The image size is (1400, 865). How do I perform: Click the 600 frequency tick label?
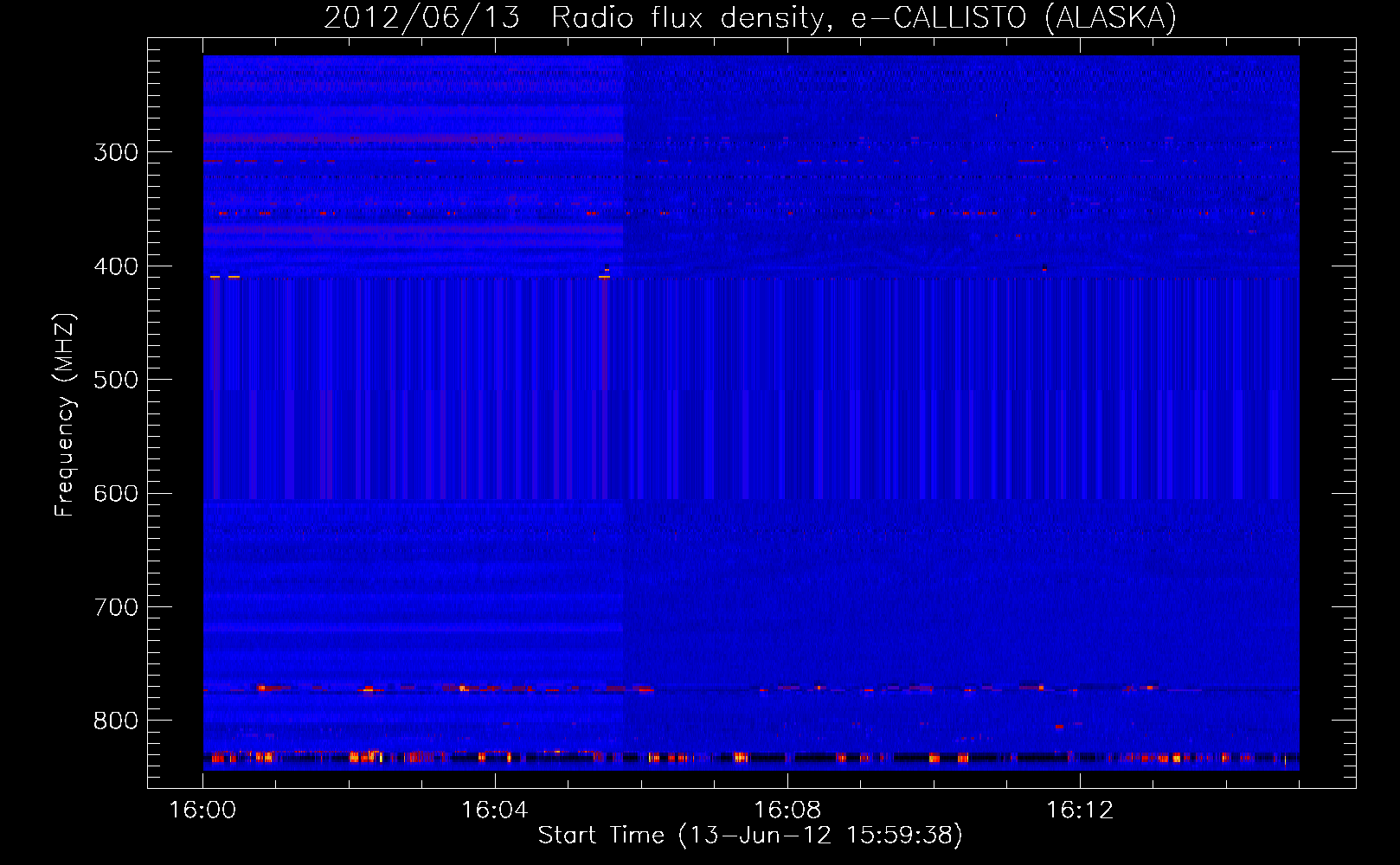116,494
